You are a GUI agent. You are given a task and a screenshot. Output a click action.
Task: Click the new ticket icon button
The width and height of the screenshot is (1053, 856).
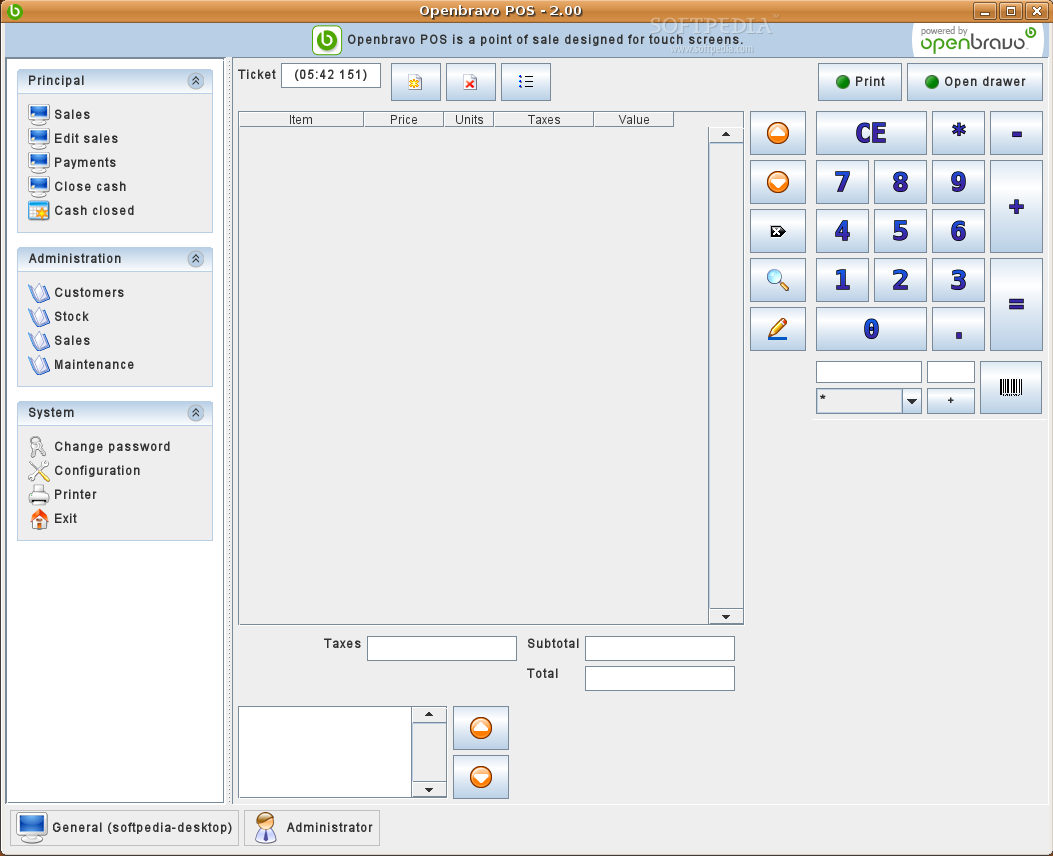pyautogui.click(x=415, y=82)
